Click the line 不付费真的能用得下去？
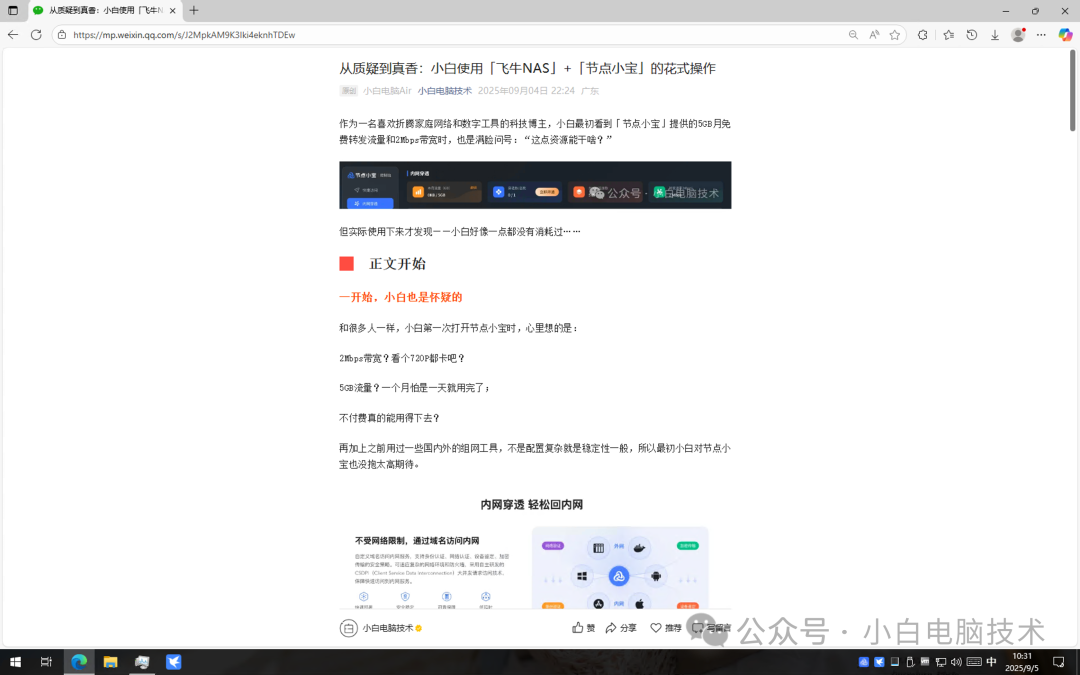Viewport: 1080px width, 675px height. [x=389, y=418]
